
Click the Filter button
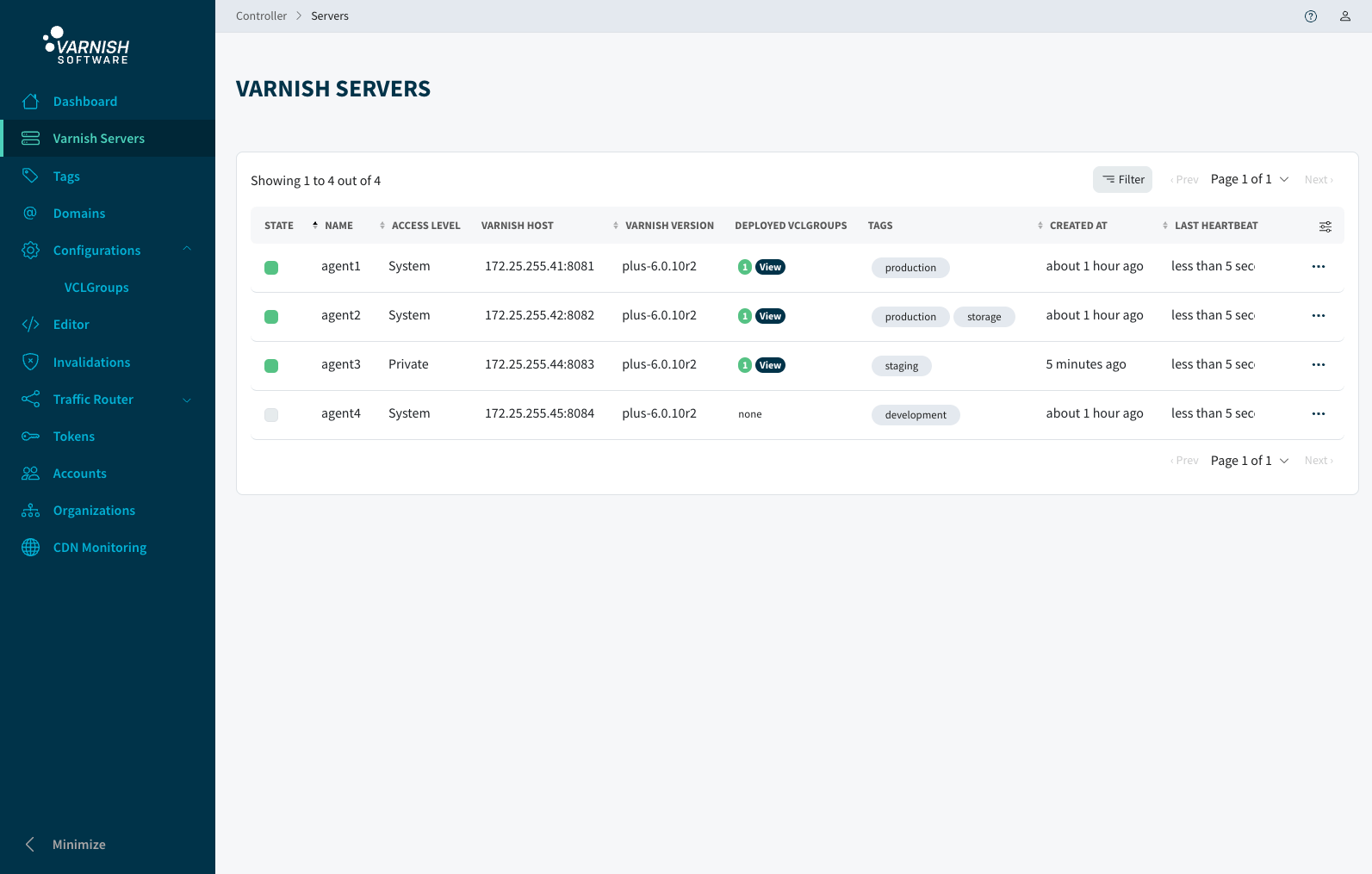point(1122,179)
